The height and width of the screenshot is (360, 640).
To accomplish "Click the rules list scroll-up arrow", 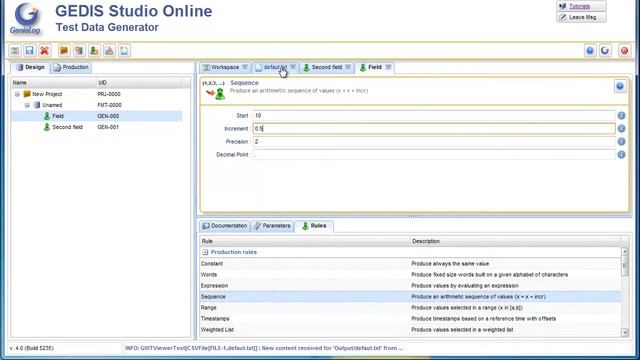I will point(625,252).
